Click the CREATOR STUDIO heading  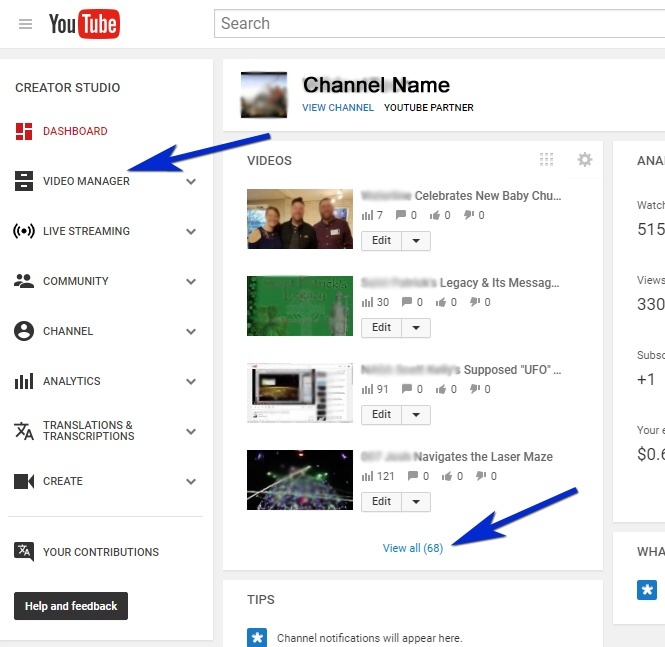click(67, 87)
